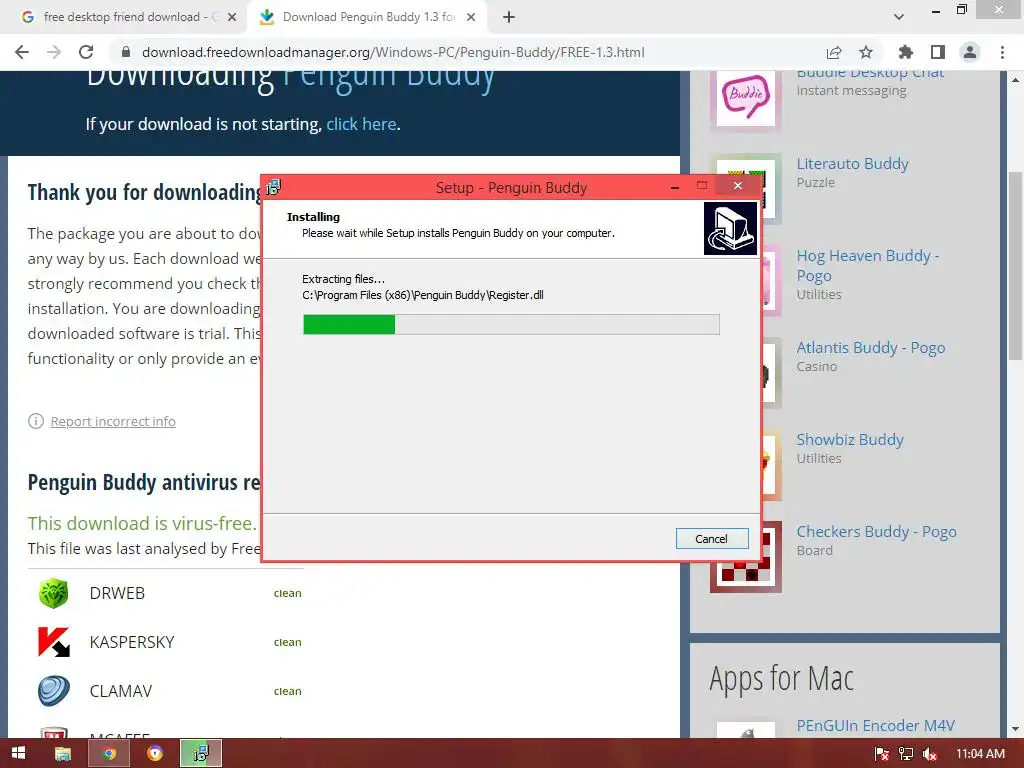Reload the page with the refresh icon
The width and height of the screenshot is (1024, 768).
click(86, 52)
